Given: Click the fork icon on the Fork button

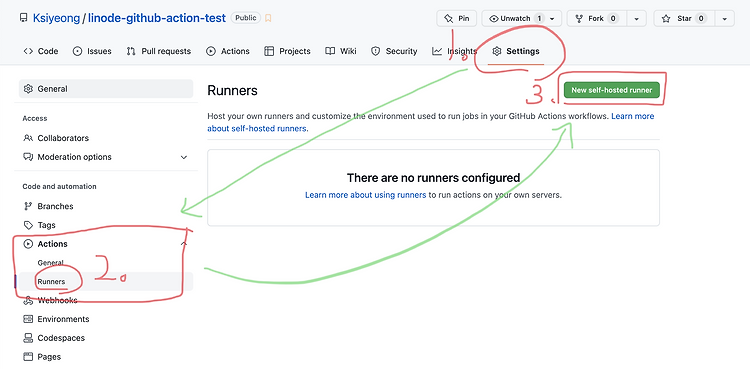Looking at the screenshot, I should point(579,19).
